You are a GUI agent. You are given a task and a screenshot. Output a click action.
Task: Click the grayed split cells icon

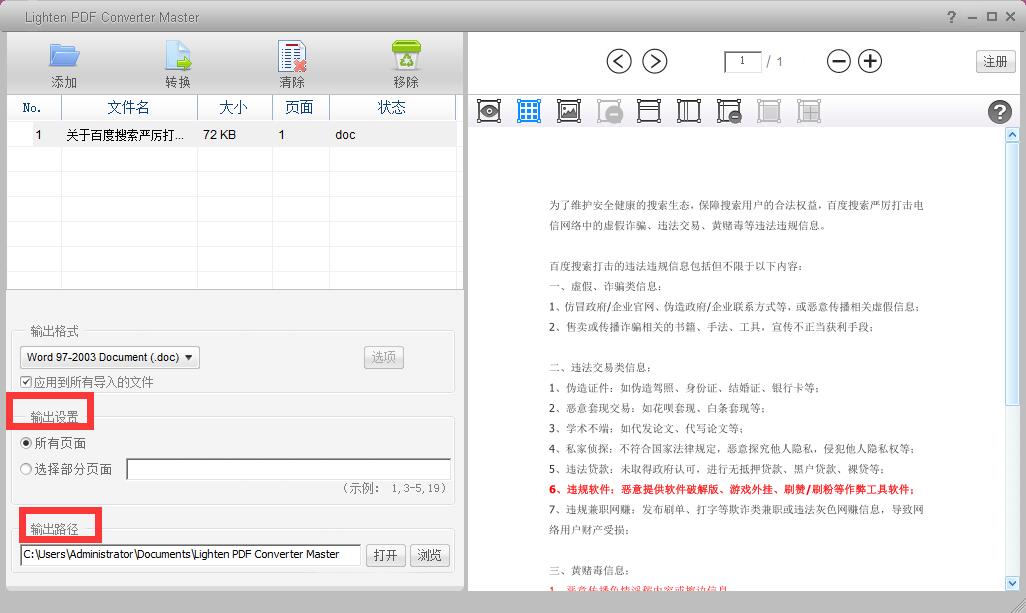(x=809, y=111)
